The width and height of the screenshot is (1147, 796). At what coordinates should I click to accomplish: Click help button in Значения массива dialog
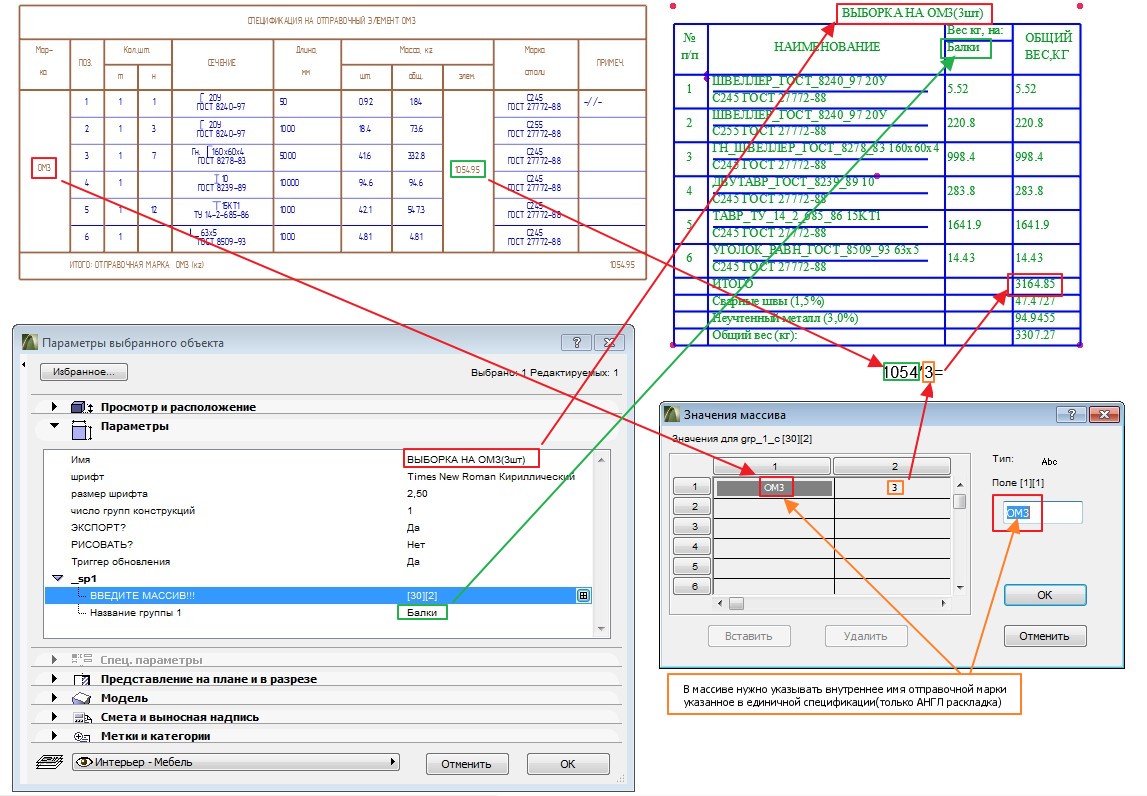click(1071, 415)
